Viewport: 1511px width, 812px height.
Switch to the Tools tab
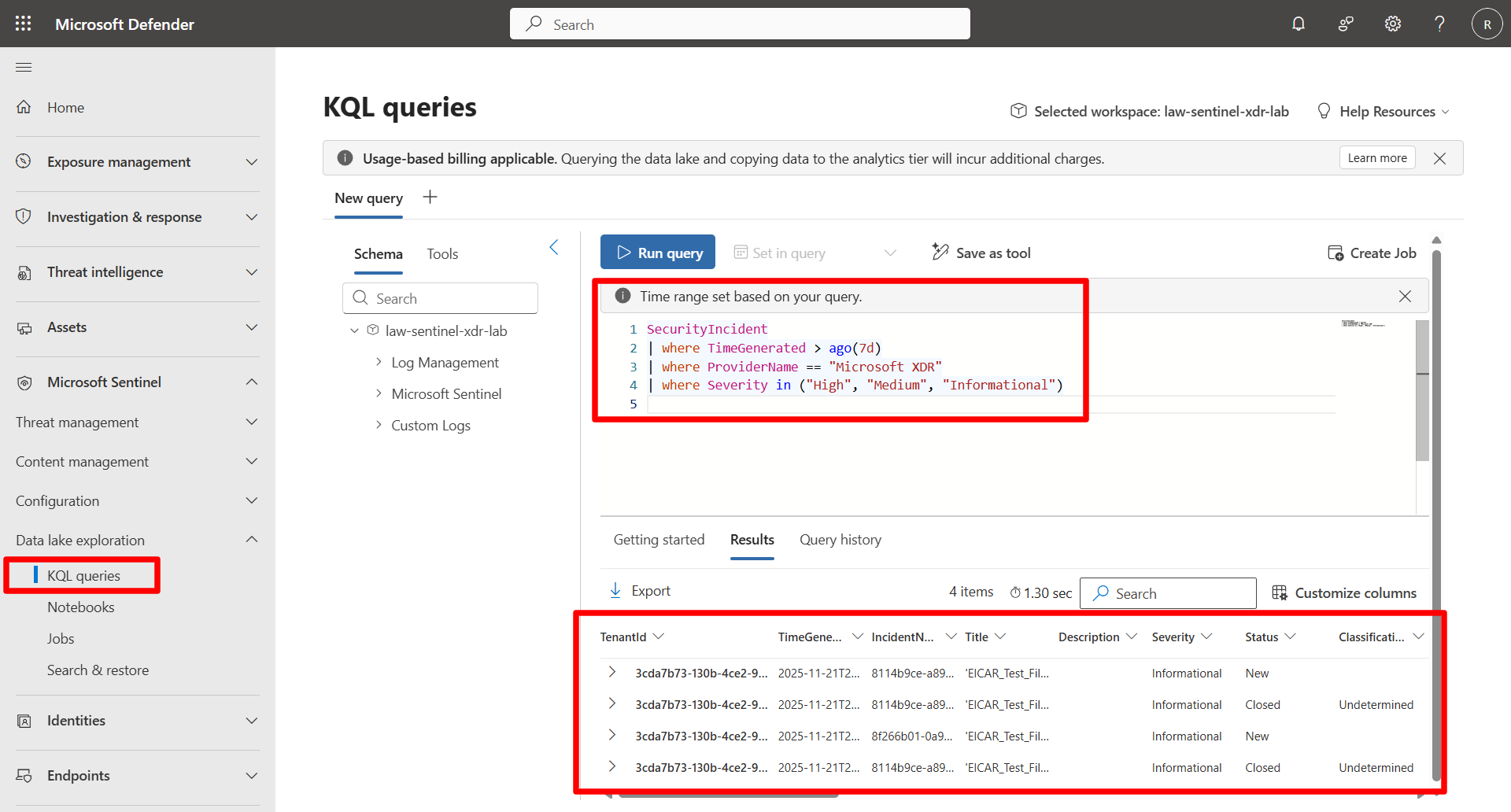click(442, 254)
